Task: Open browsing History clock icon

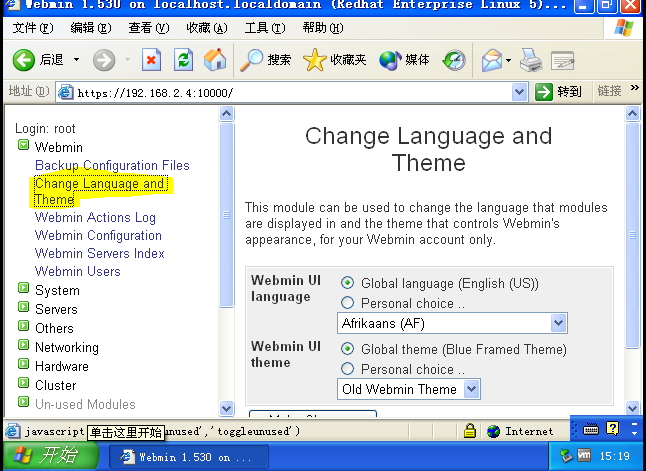Action: pos(454,61)
